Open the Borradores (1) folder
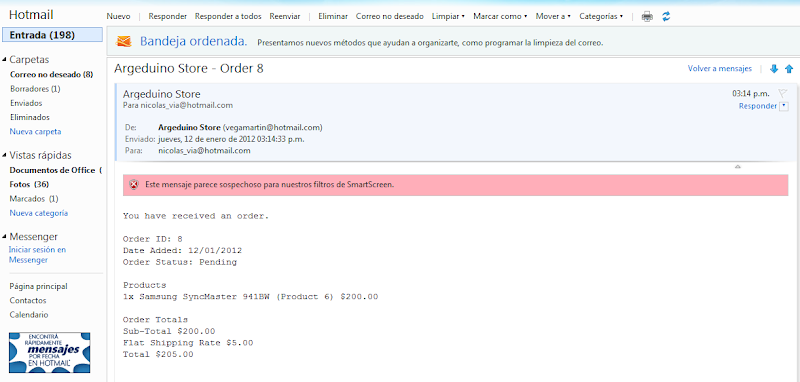Image resolution: width=800 pixels, height=382 pixels. pos(35,89)
